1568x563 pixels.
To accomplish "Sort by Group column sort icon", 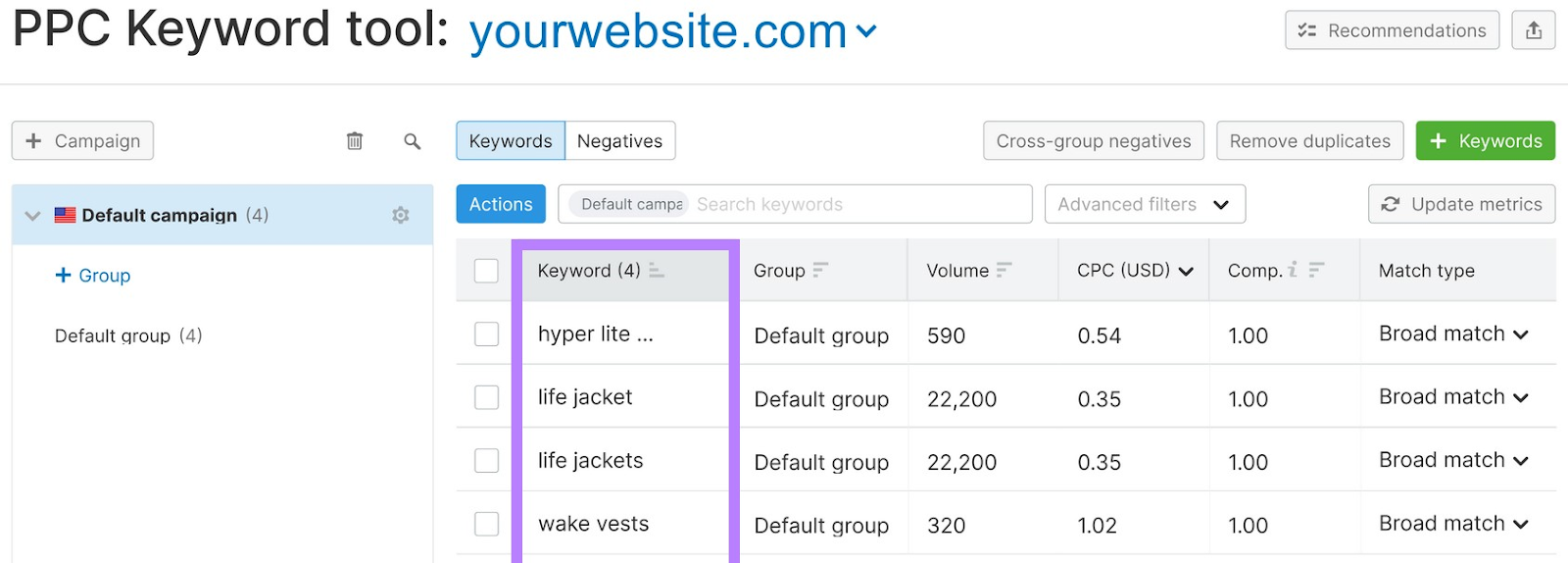I will point(820,270).
